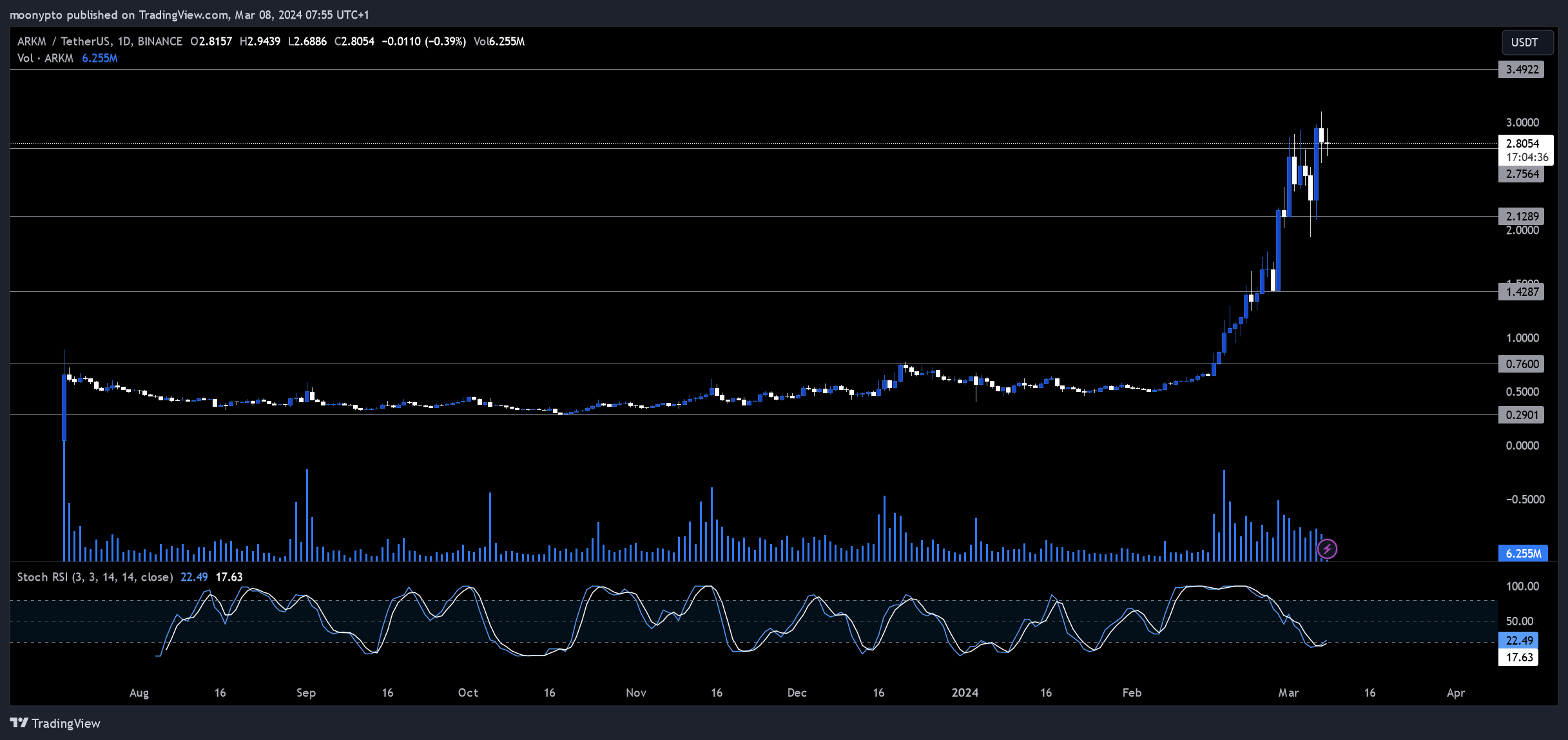Click the Stoch RSI 17.63 axis label
Viewport: 1568px width, 740px height.
(1519, 657)
